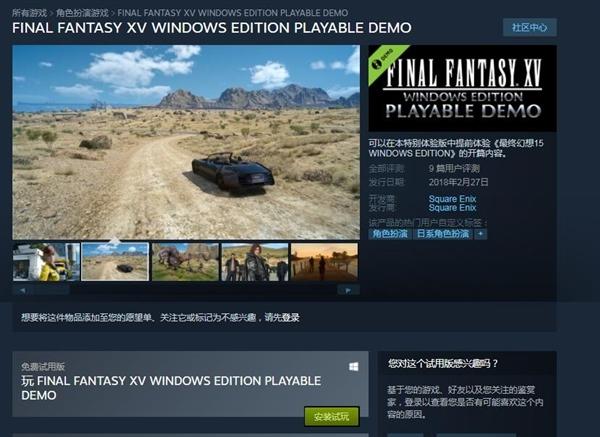Select the monster creature thumbnail
The image size is (600, 437).
[185, 262]
